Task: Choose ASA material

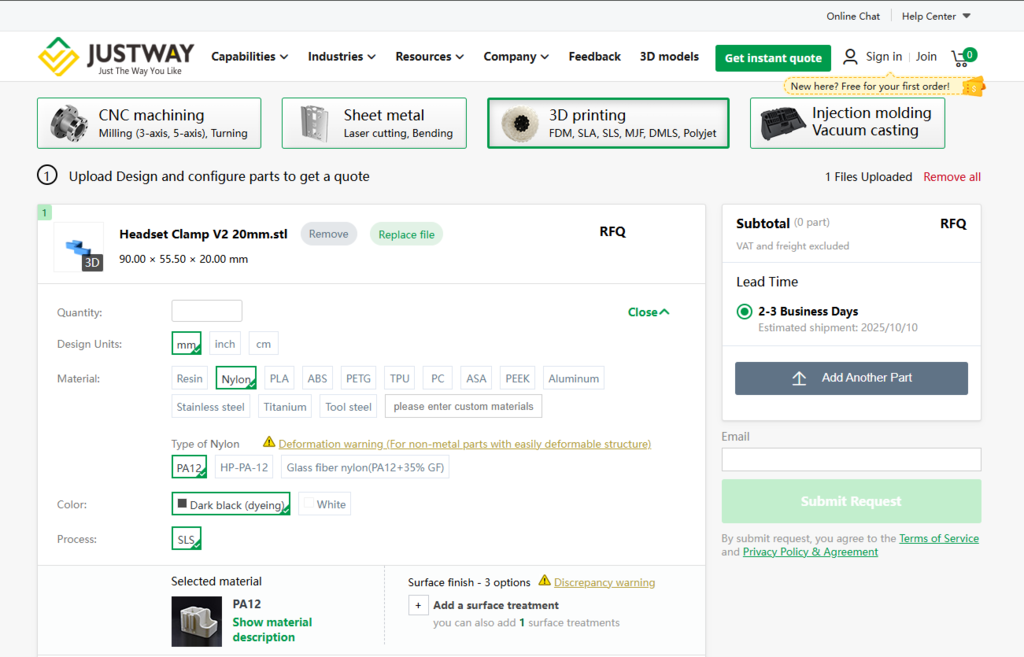Action: coord(476,378)
